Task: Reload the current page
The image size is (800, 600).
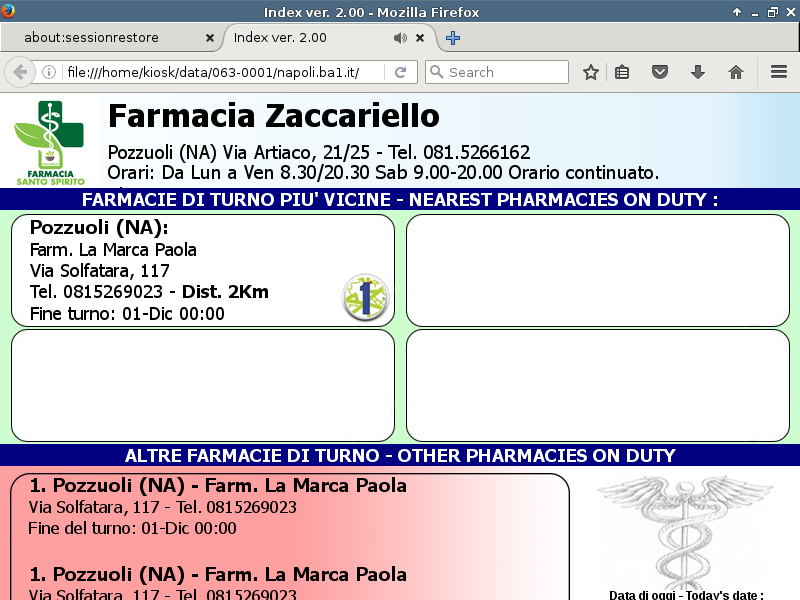Action: (x=400, y=72)
